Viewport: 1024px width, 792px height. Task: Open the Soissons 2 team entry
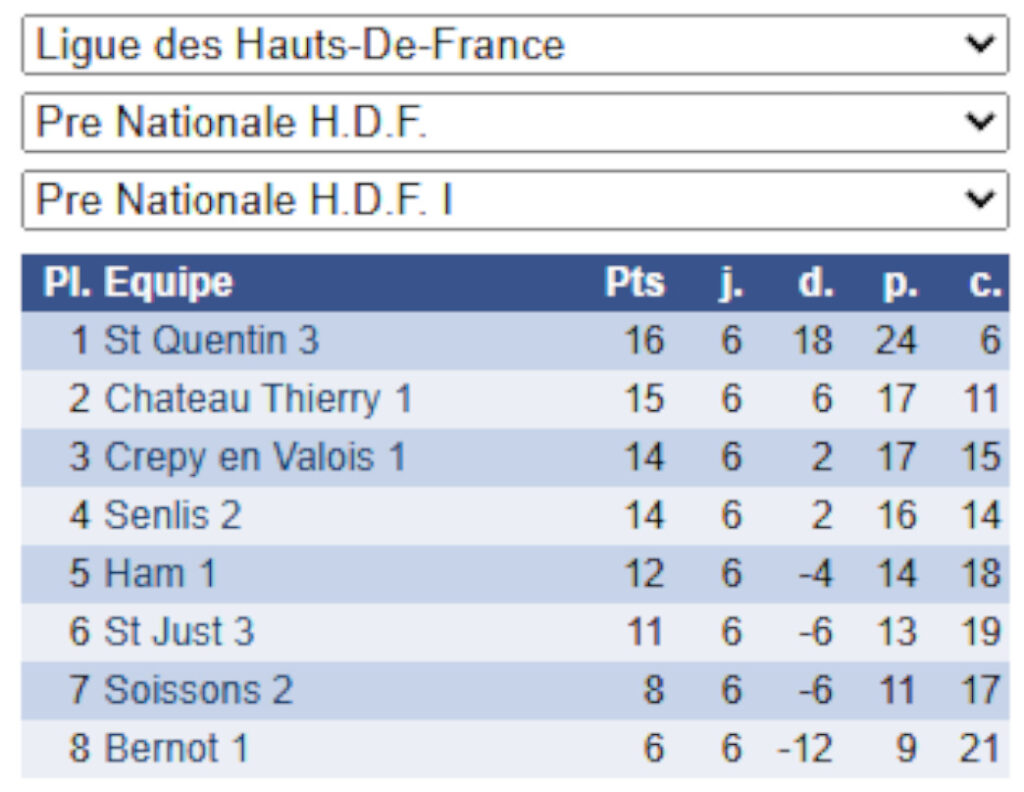198,690
